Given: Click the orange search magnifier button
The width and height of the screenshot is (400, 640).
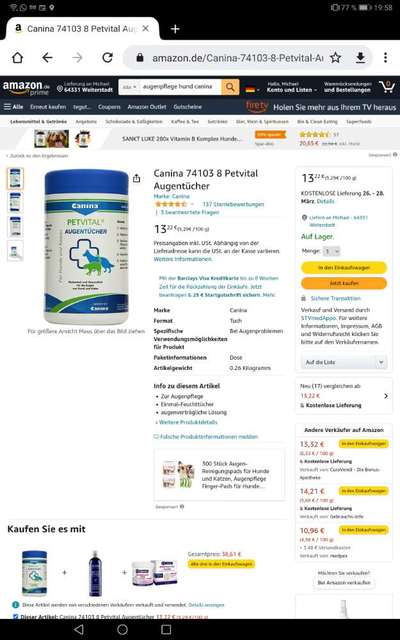Looking at the screenshot, I should [230, 87].
